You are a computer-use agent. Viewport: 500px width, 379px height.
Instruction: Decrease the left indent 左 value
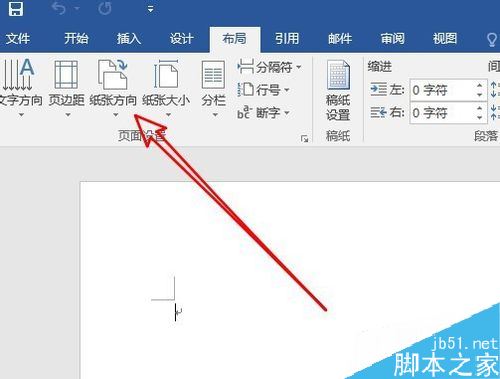[x=480, y=95]
